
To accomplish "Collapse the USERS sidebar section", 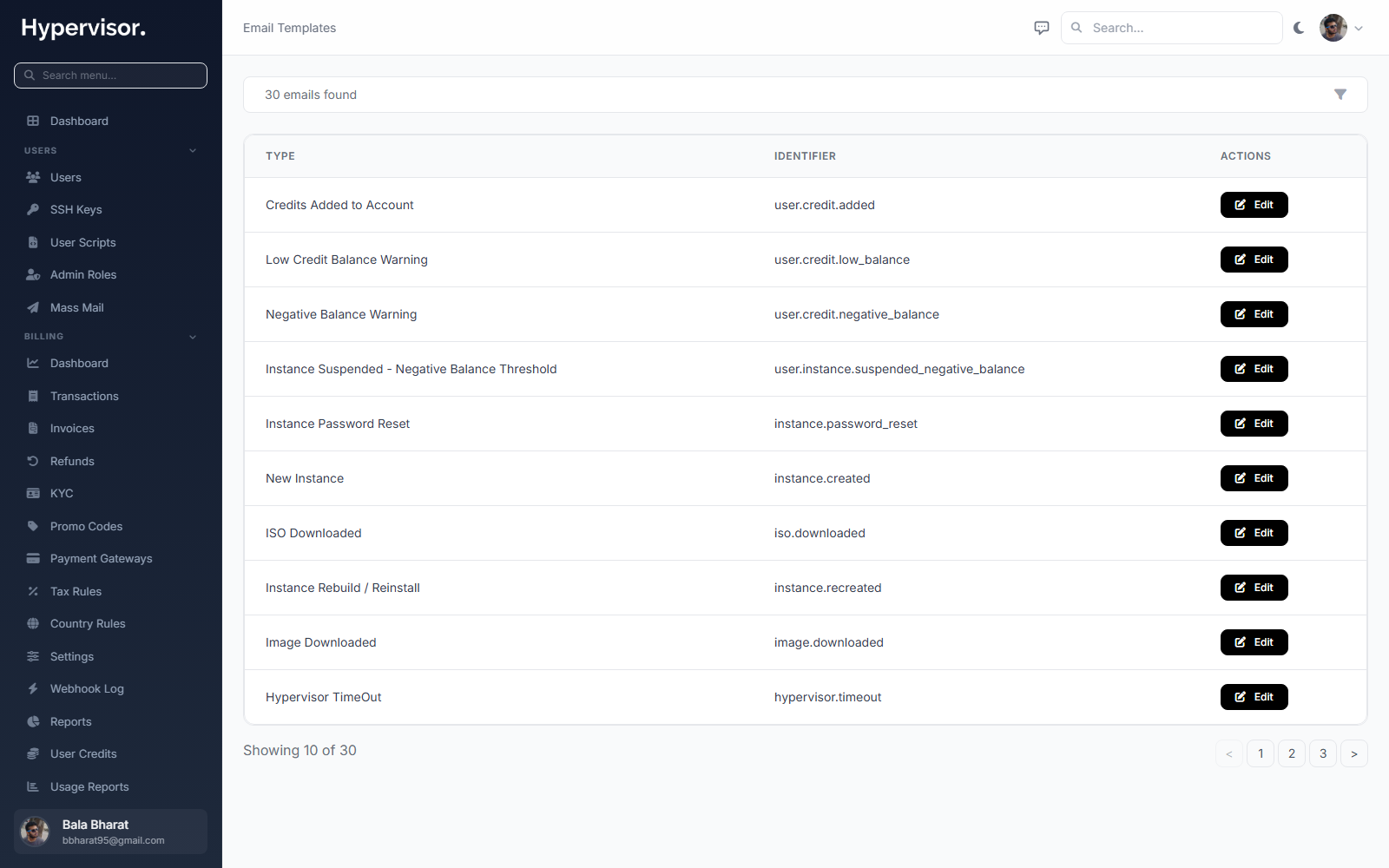I will tap(193, 151).
